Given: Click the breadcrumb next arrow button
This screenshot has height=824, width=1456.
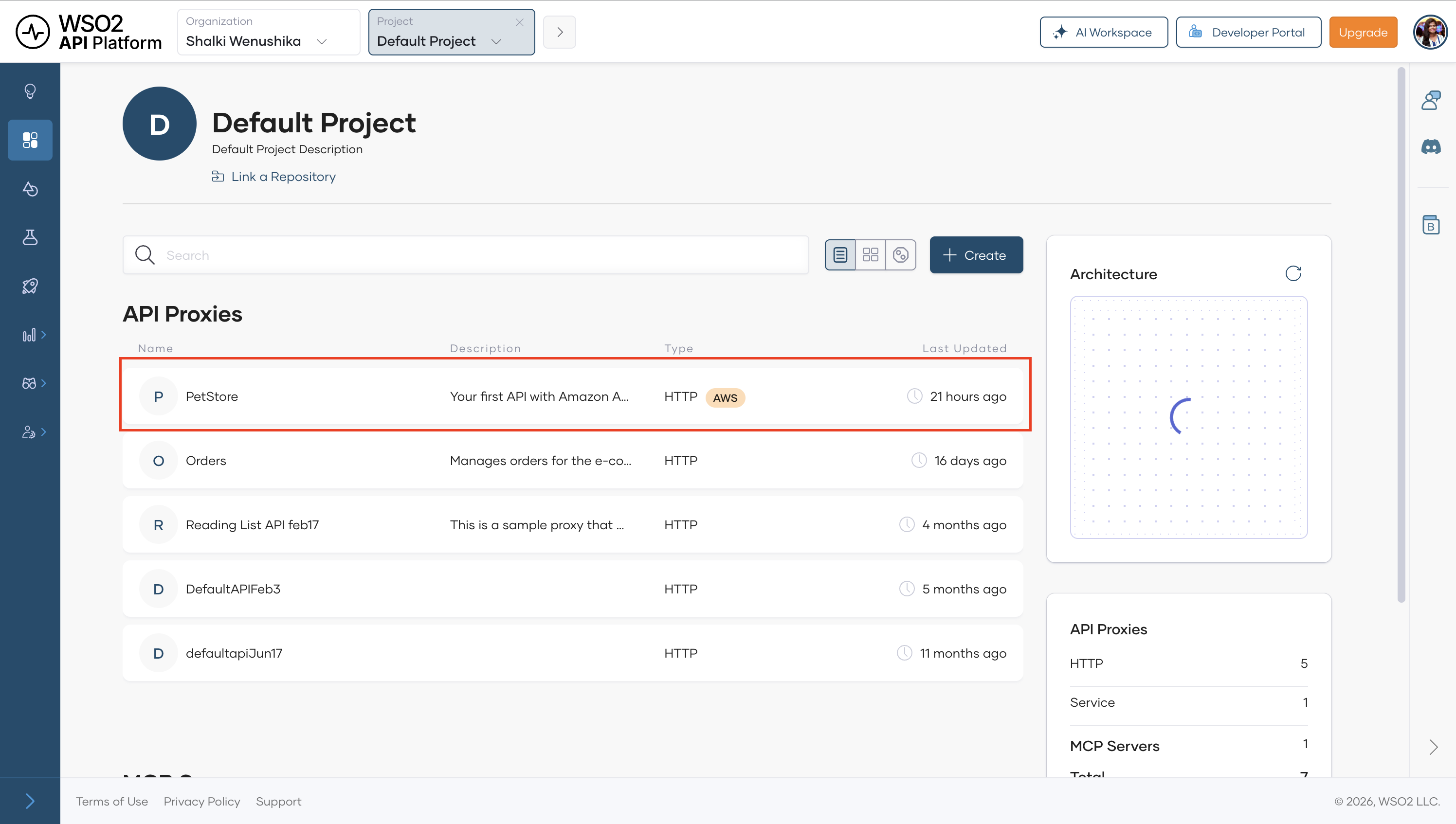Looking at the screenshot, I should tap(559, 32).
